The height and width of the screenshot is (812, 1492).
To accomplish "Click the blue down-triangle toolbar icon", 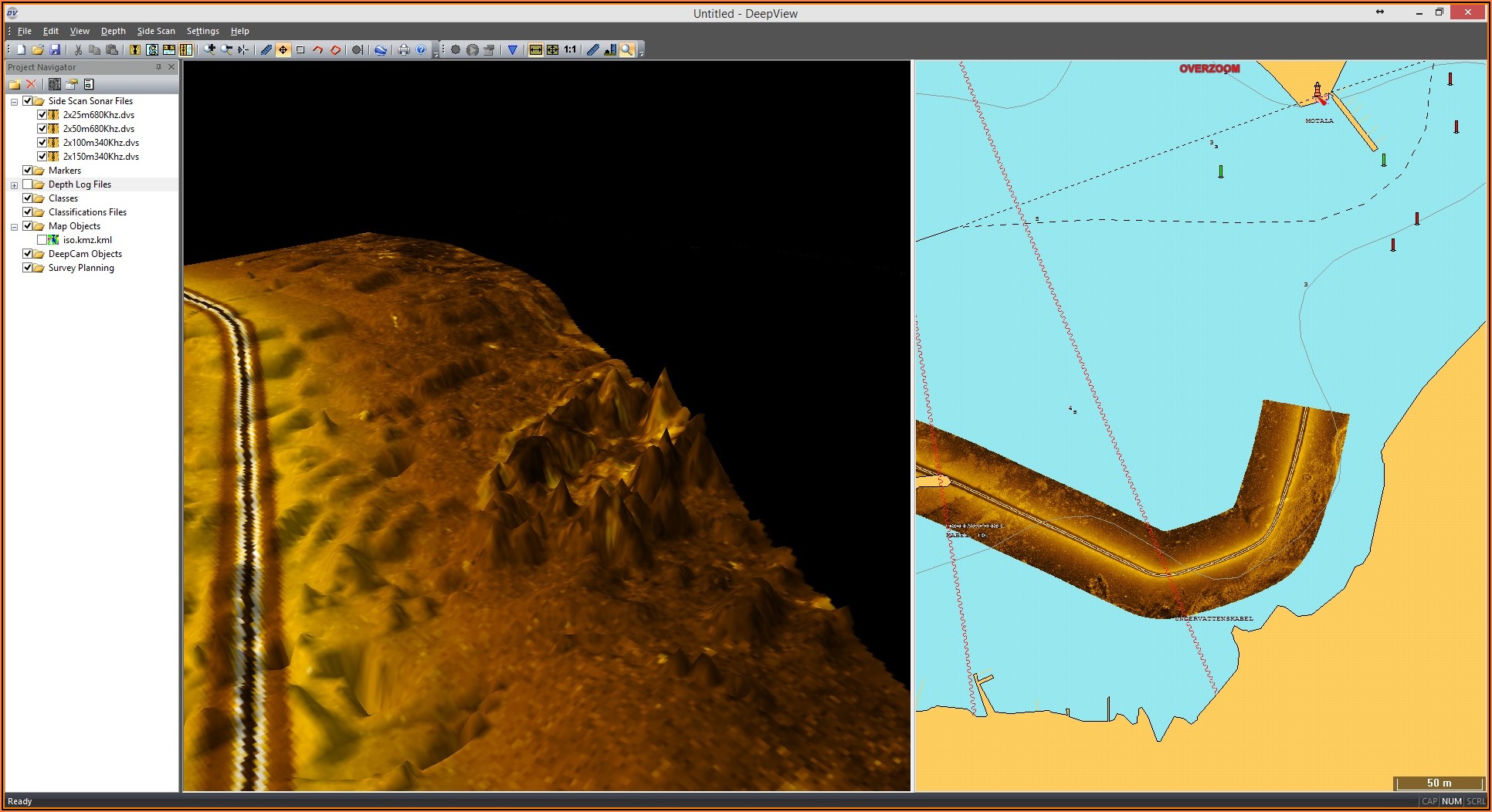I will tap(512, 50).
